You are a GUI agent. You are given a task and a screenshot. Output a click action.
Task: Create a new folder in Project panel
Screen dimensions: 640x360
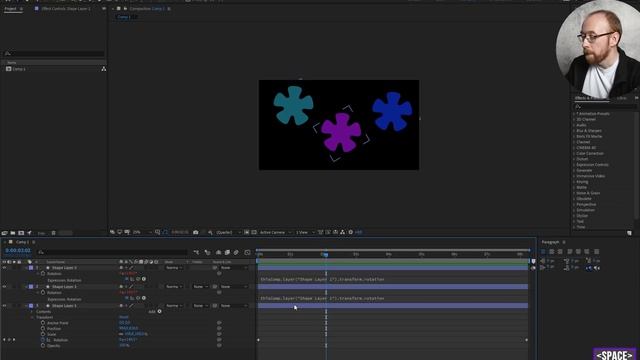13,233
